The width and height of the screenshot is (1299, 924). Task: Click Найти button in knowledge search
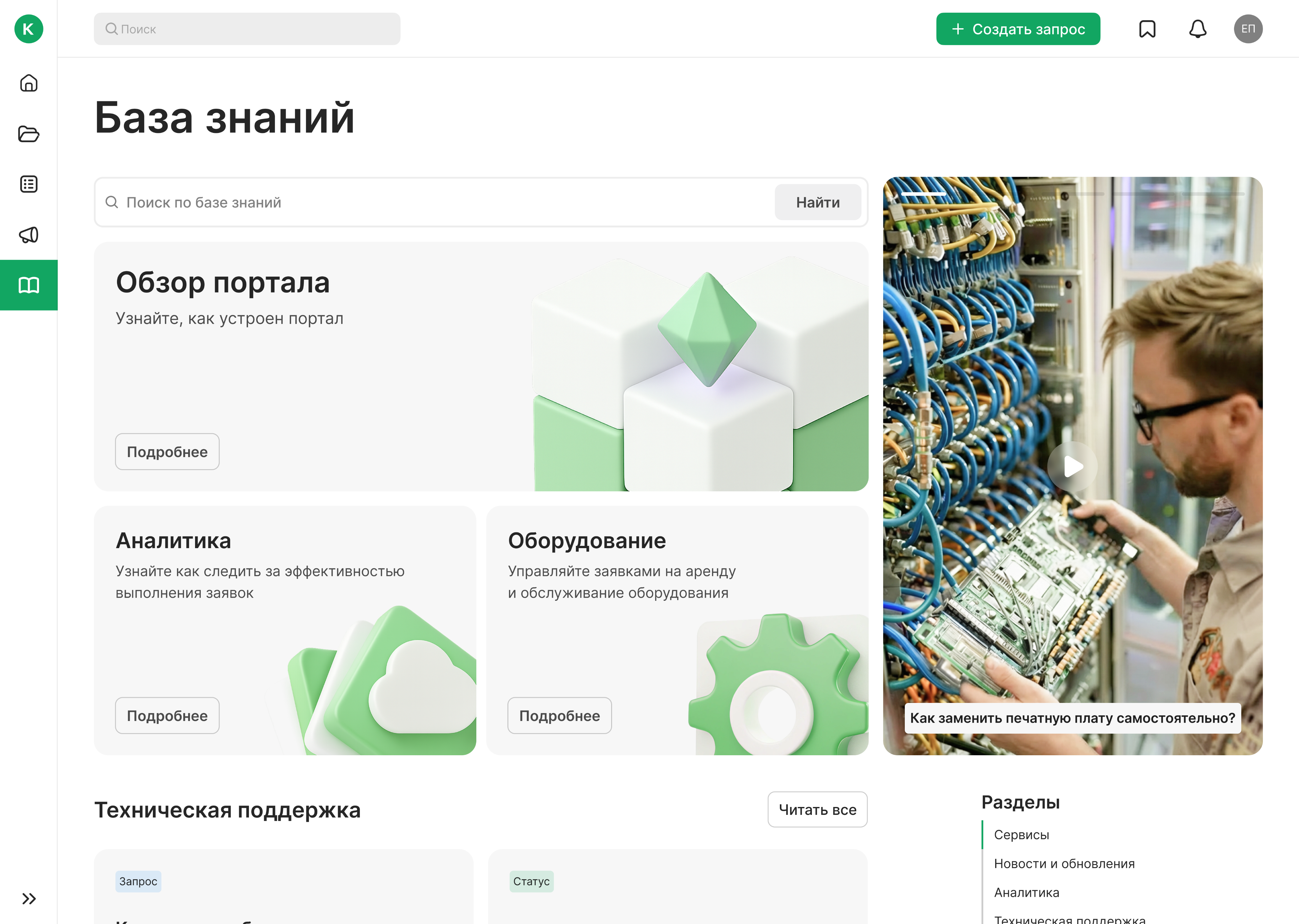(817, 203)
